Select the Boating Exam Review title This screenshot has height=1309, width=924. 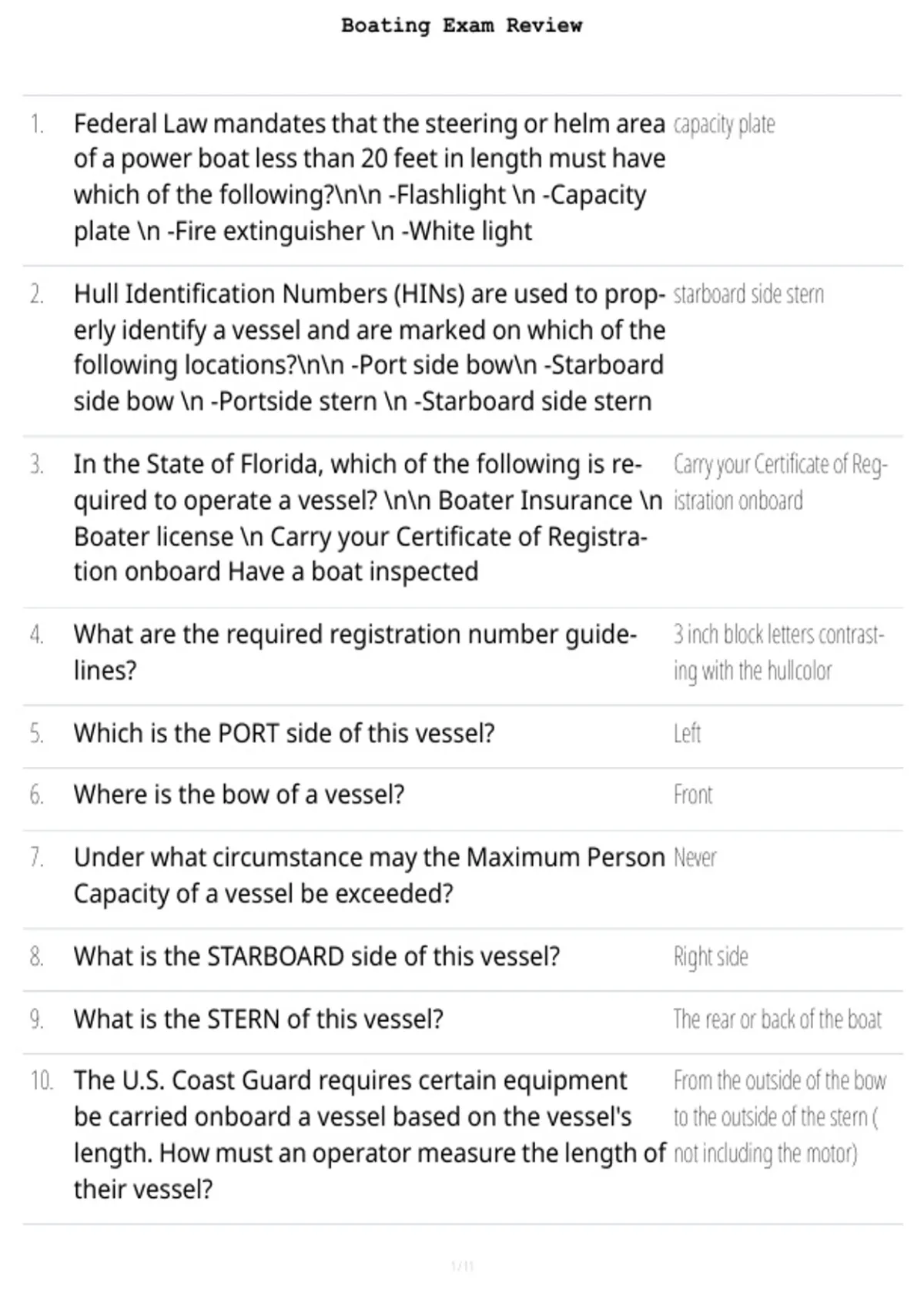[x=462, y=25]
